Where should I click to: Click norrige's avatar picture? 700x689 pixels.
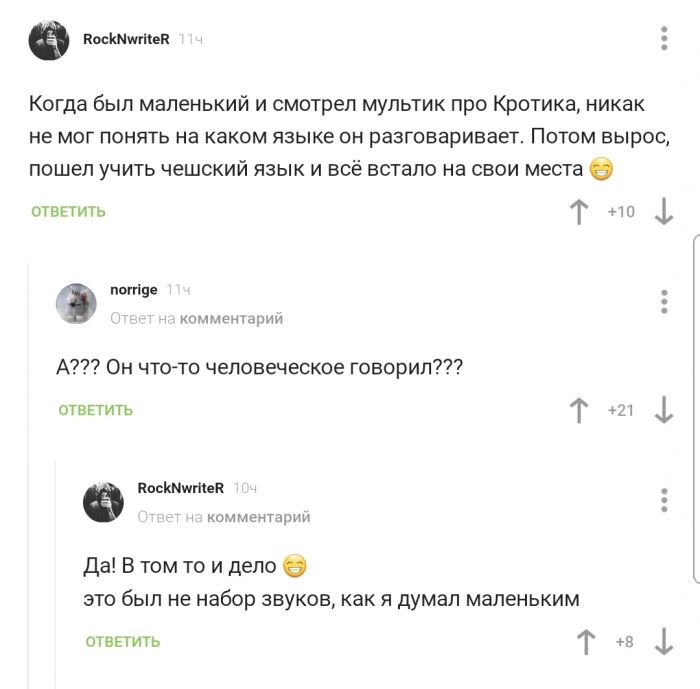(x=76, y=303)
